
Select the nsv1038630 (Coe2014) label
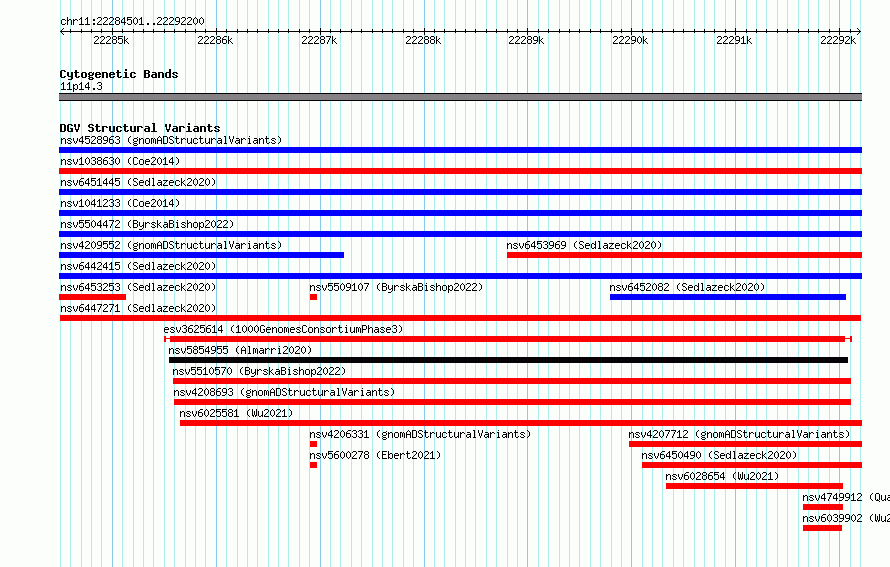pyautogui.click(x=120, y=161)
